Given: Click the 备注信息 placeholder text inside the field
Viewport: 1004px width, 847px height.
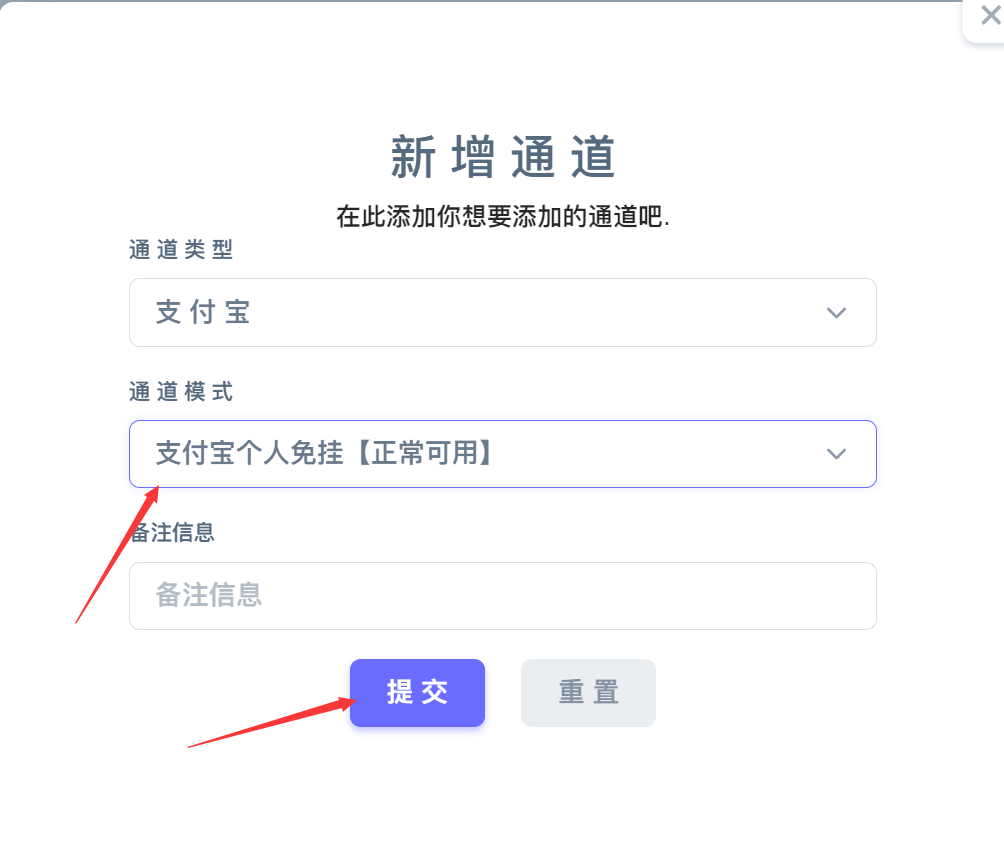Looking at the screenshot, I should [x=209, y=595].
